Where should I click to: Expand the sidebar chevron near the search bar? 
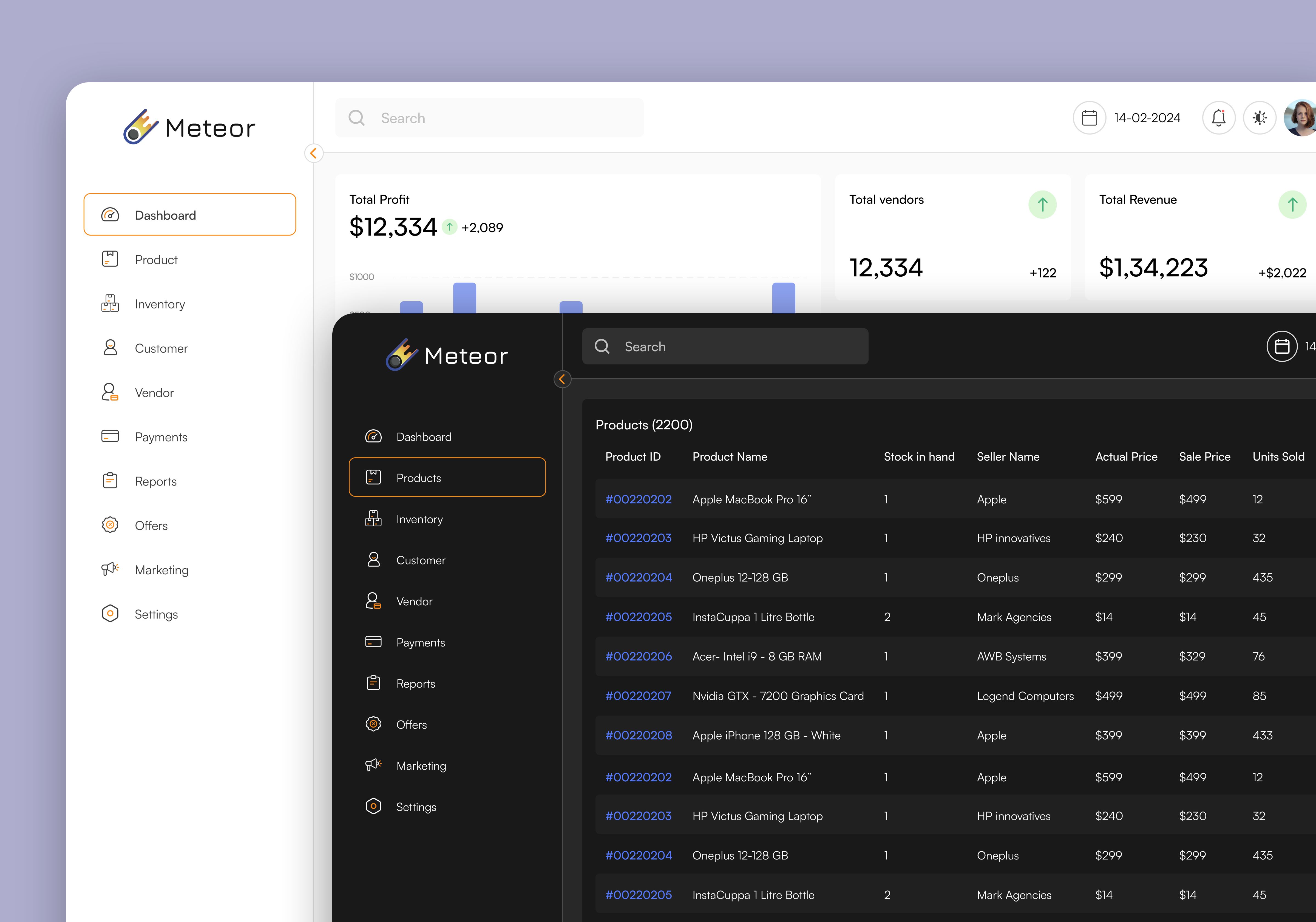pos(314,154)
